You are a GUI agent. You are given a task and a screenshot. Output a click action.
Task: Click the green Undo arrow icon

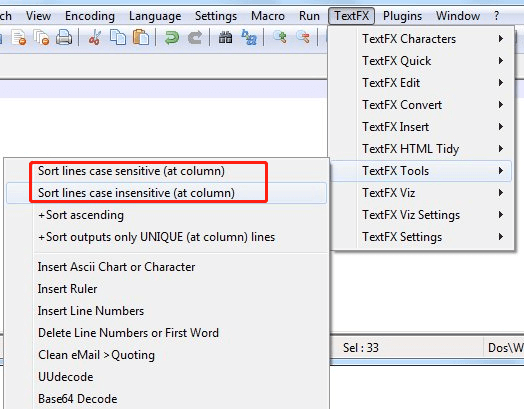coord(171,37)
